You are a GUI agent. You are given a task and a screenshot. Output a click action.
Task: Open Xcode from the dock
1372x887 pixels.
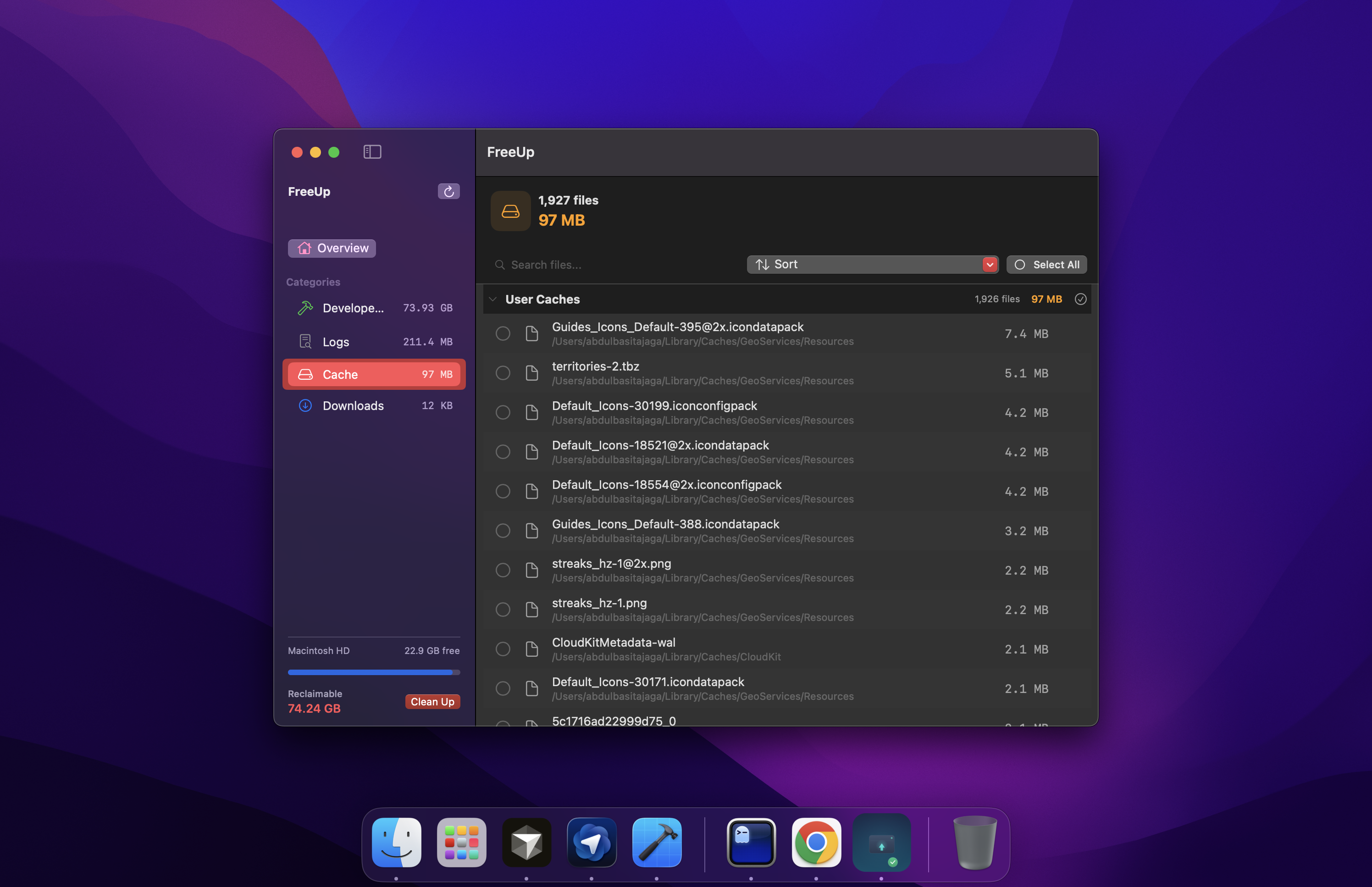tap(656, 843)
